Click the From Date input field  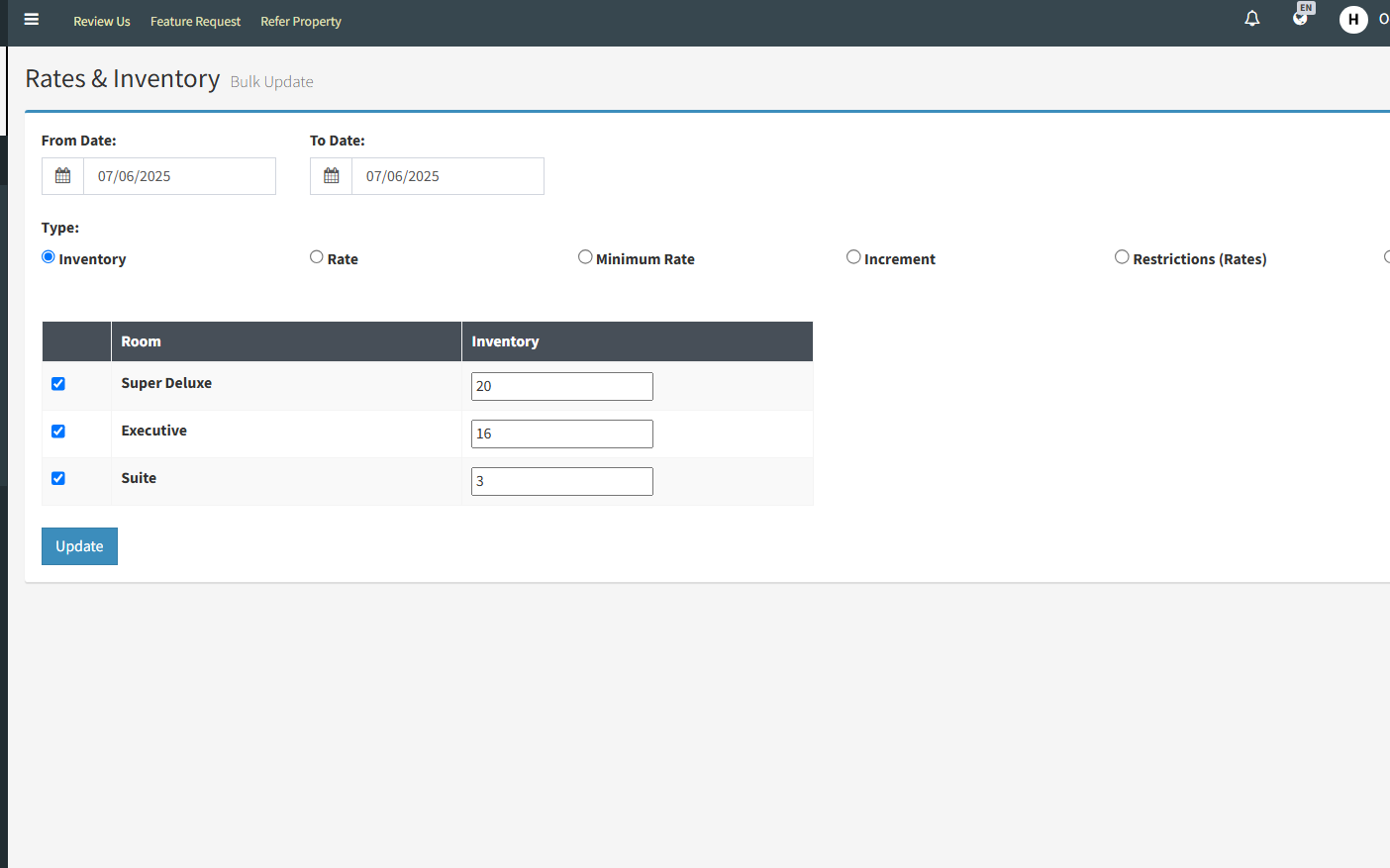[179, 176]
